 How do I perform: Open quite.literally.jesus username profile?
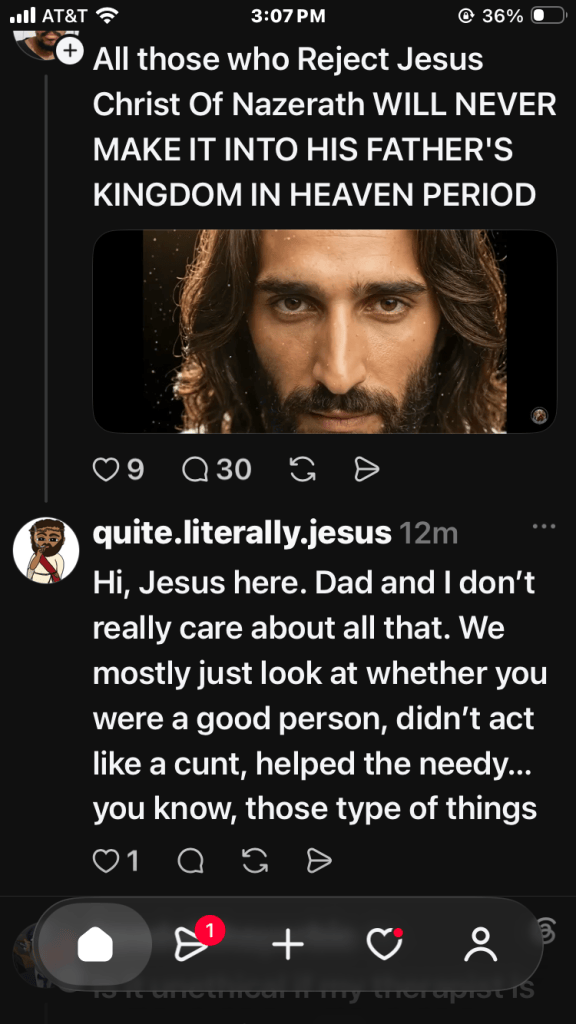(x=242, y=534)
